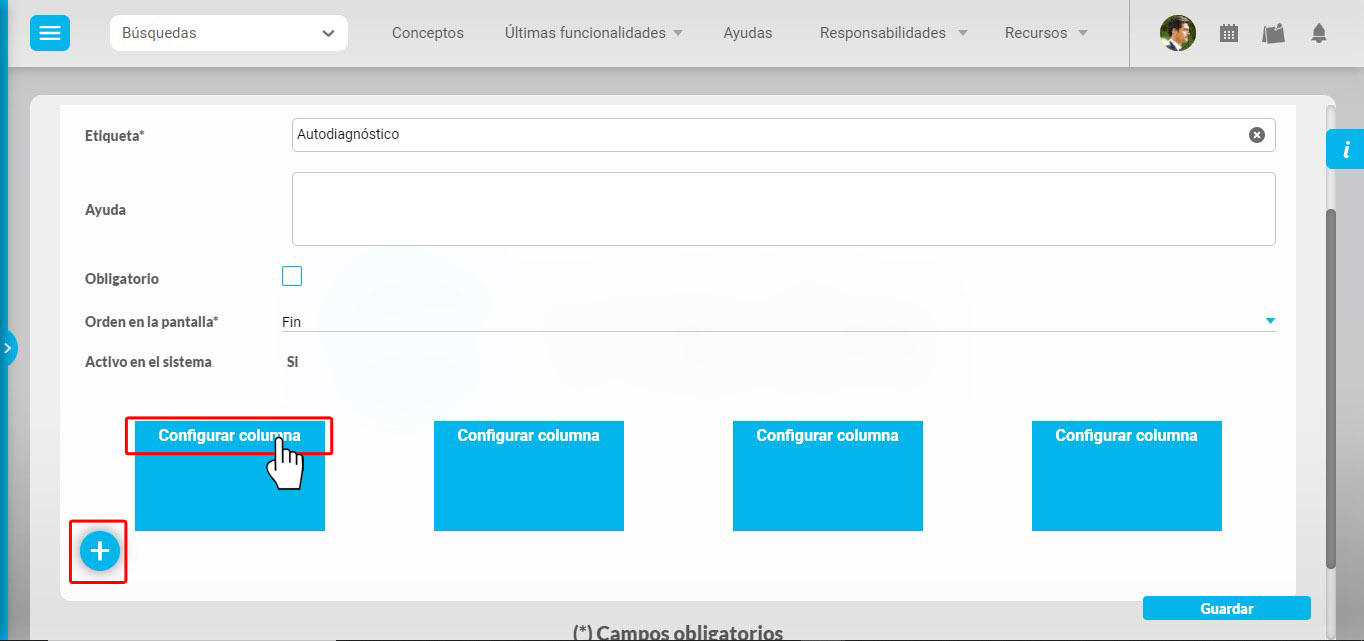The image size is (1364, 641).
Task: Click the Ayudas menu item
Action: tap(747, 33)
